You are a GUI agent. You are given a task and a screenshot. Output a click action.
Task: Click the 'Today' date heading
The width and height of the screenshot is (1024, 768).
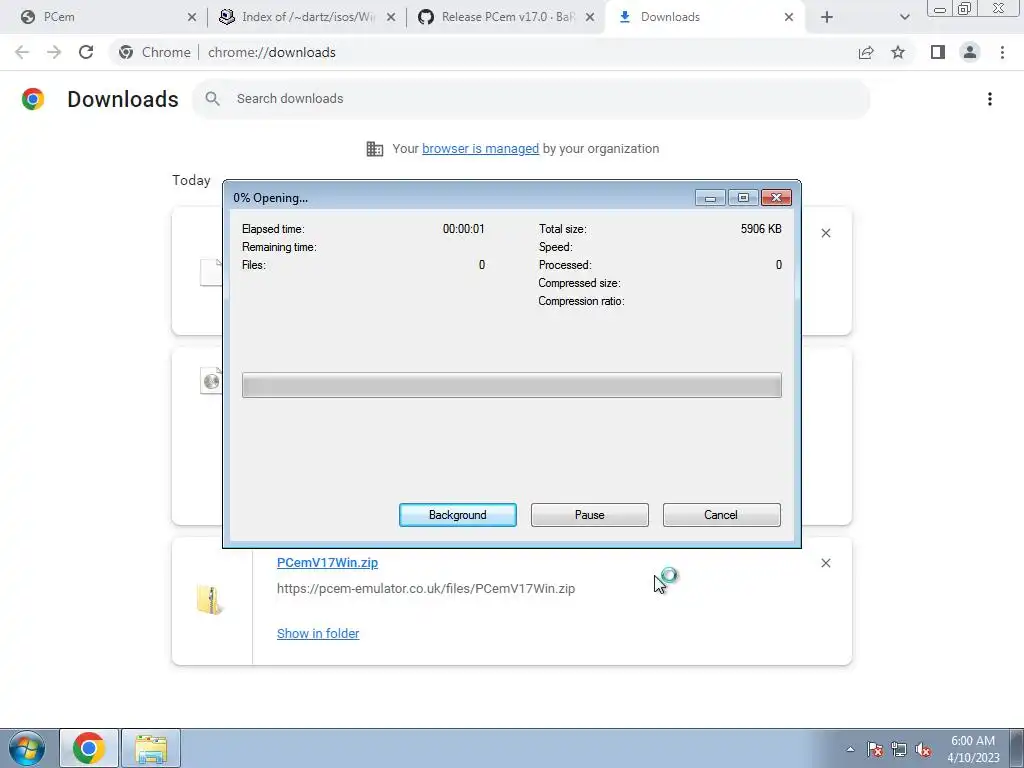coord(191,180)
